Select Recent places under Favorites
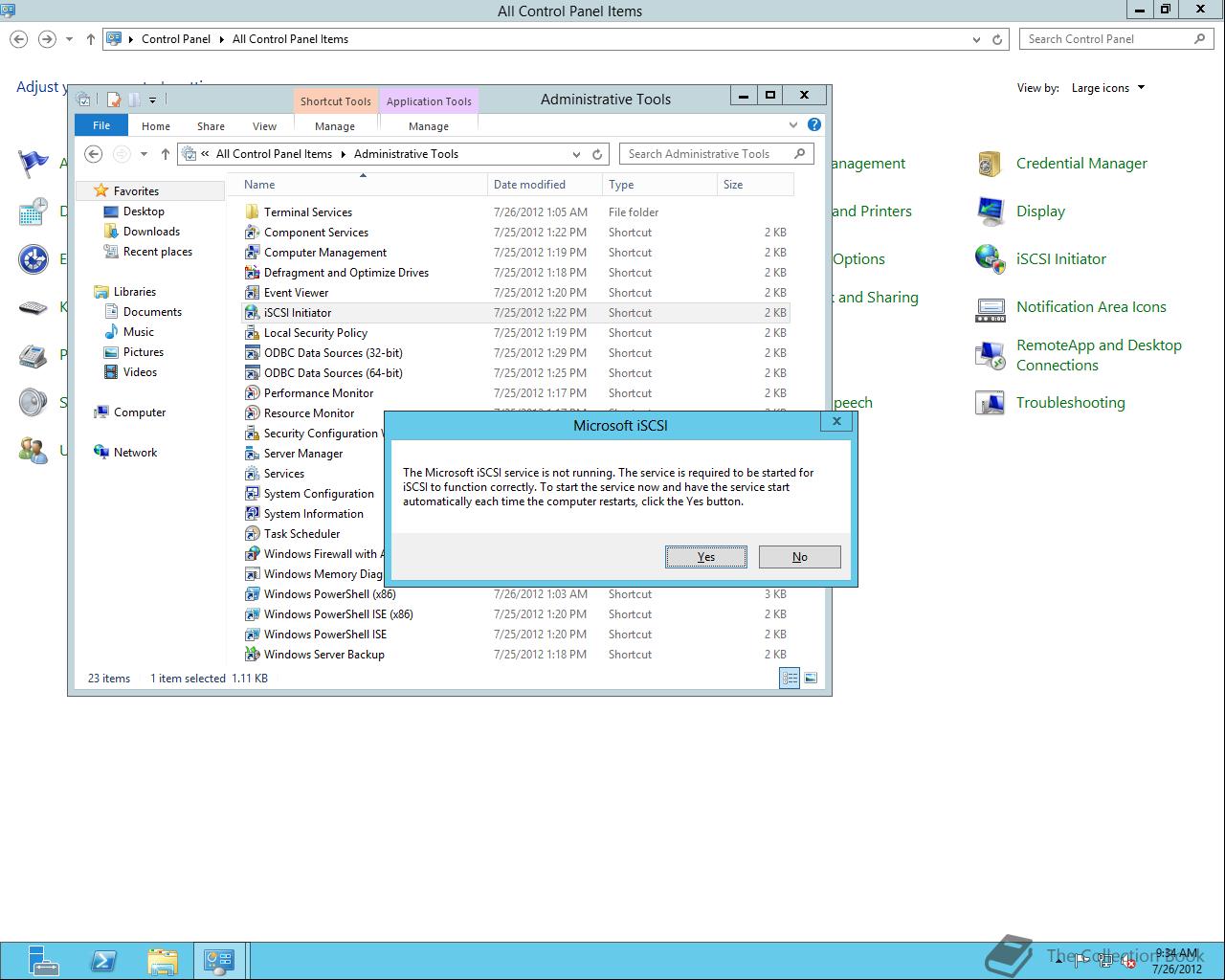This screenshot has height=980, width=1225. click(158, 252)
